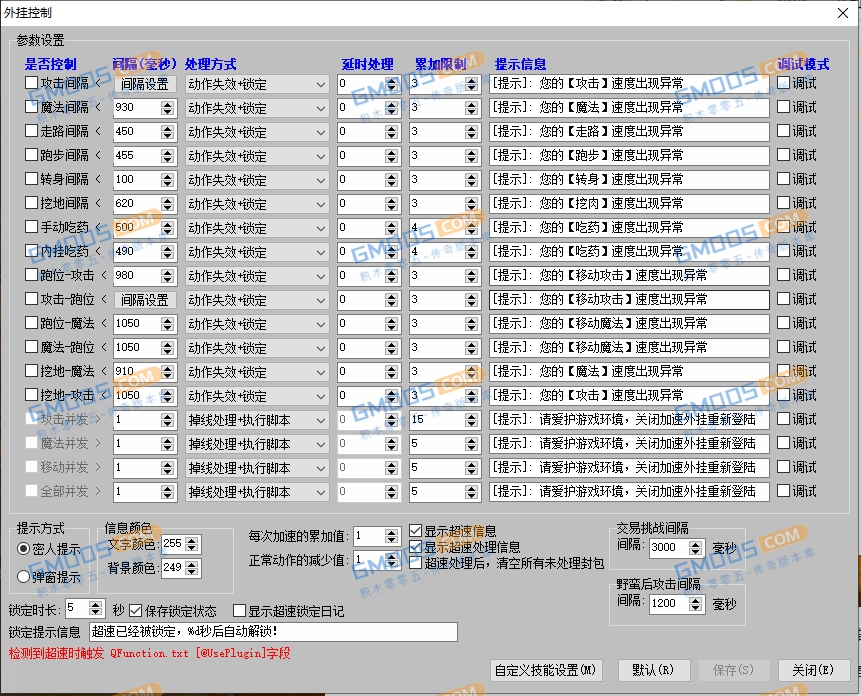Tick the 魔法间隔 checkbox
This screenshot has height=696, width=861.
[x=32, y=106]
